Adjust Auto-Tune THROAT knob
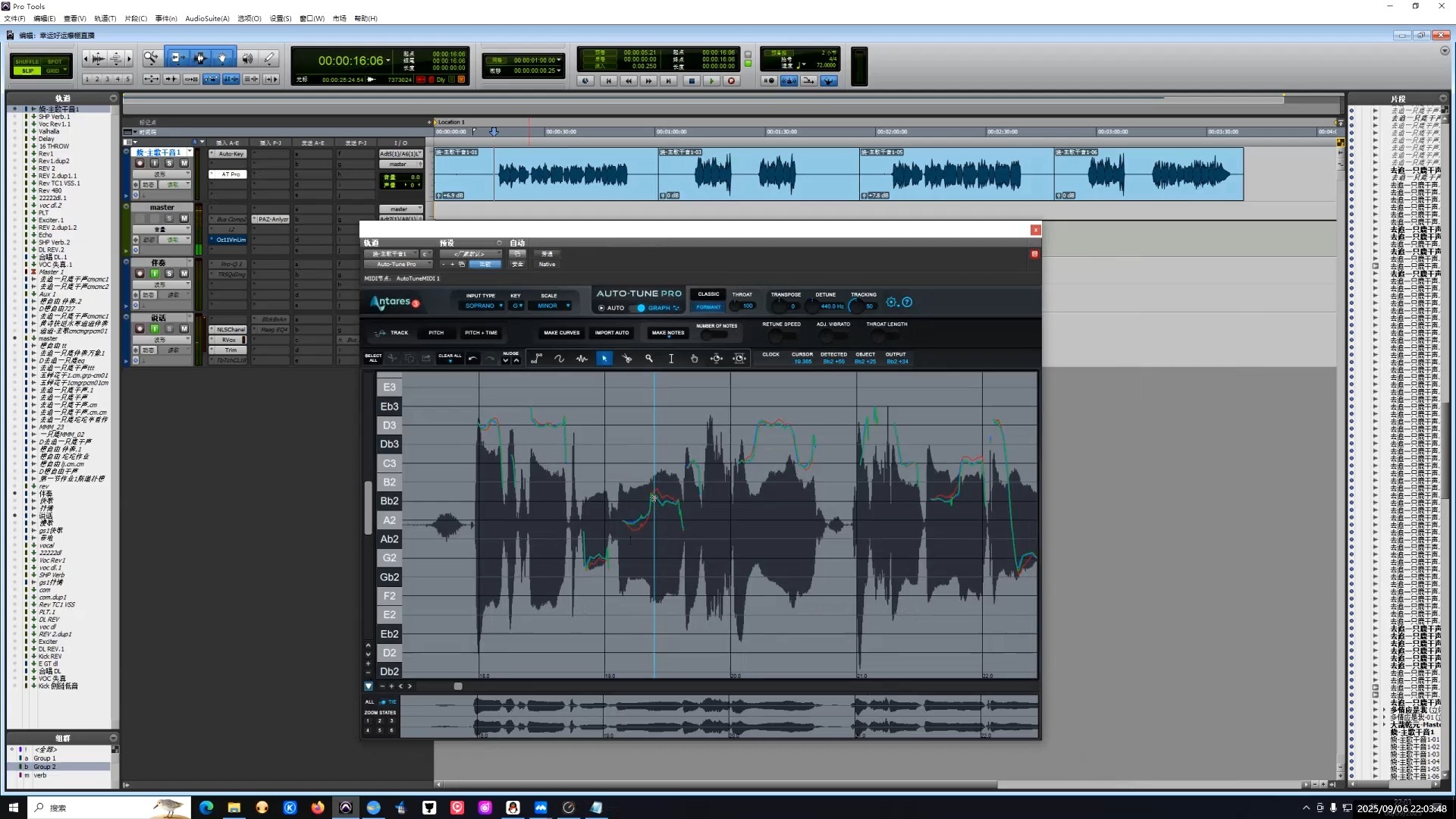The width and height of the screenshot is (1456, 819). (734, 306)
